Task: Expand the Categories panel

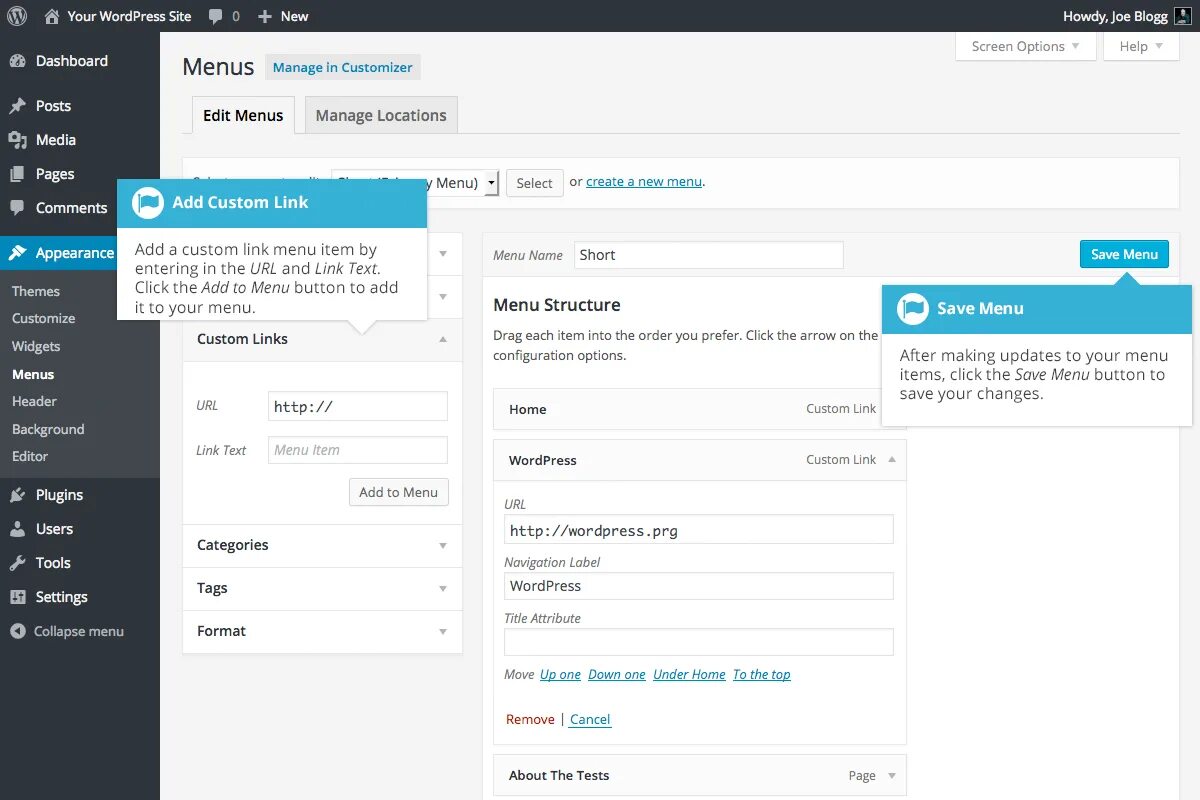Action: (443, 546)
